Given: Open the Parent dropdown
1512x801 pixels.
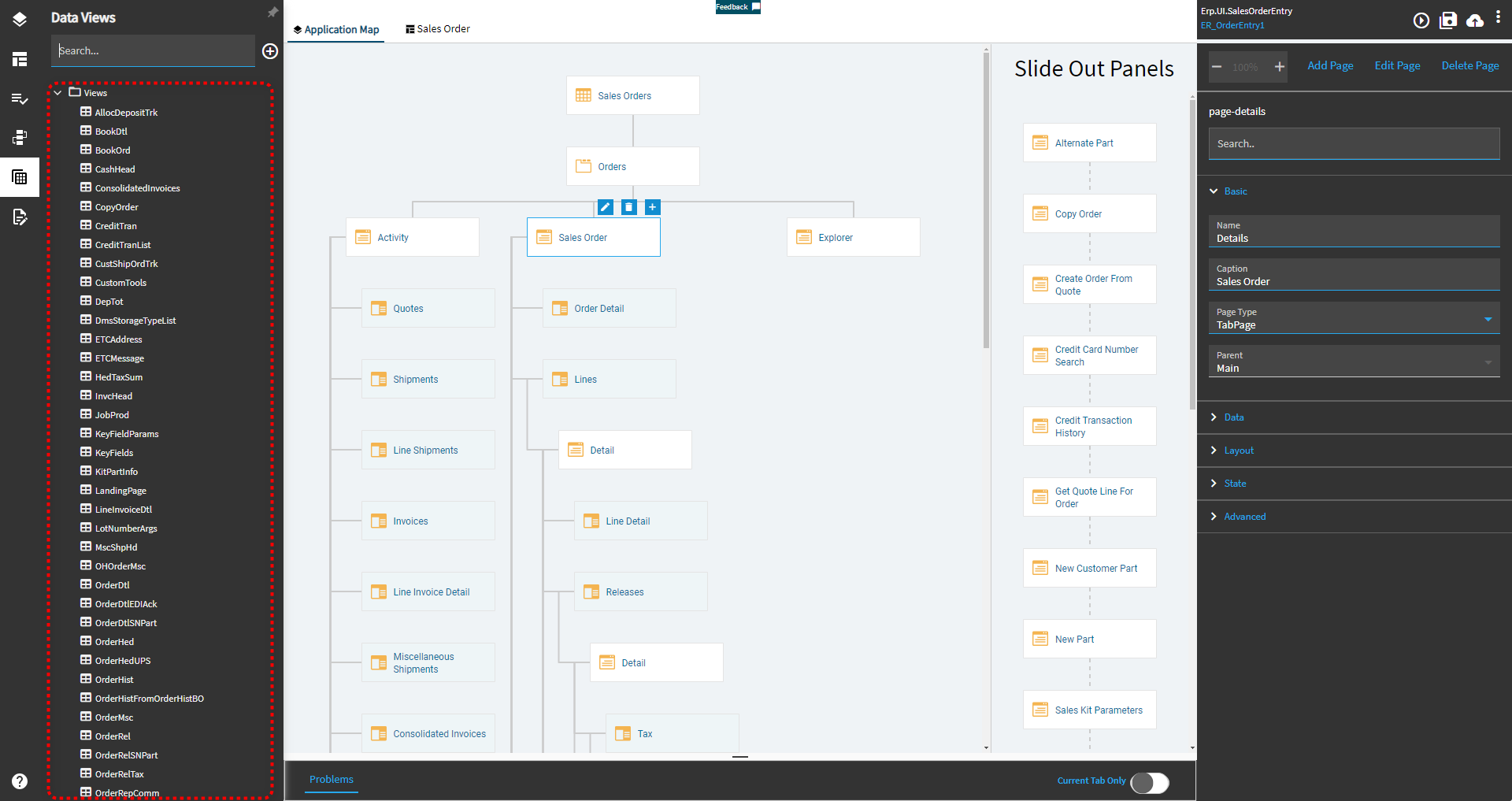Looking at the screenshot, I should (x=1354, y=362).
